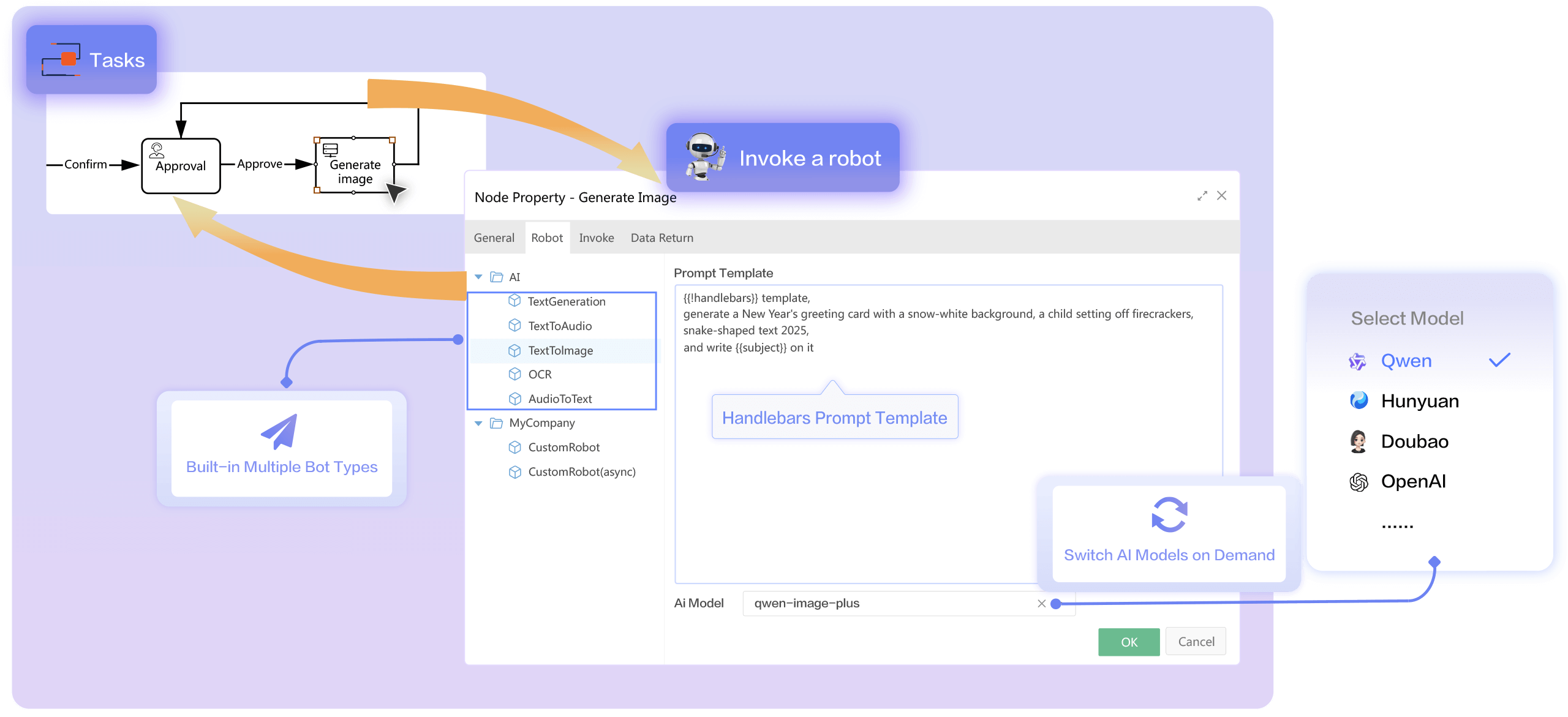
Task: Click the Hunyuan logo icon
Action: pyautogui.click(x=1359, y=400)
